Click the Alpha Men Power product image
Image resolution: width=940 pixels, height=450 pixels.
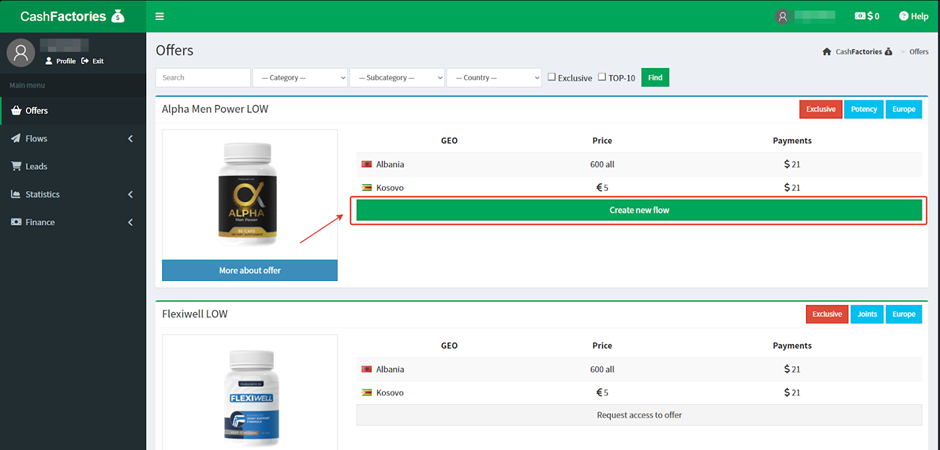point(249,194)
